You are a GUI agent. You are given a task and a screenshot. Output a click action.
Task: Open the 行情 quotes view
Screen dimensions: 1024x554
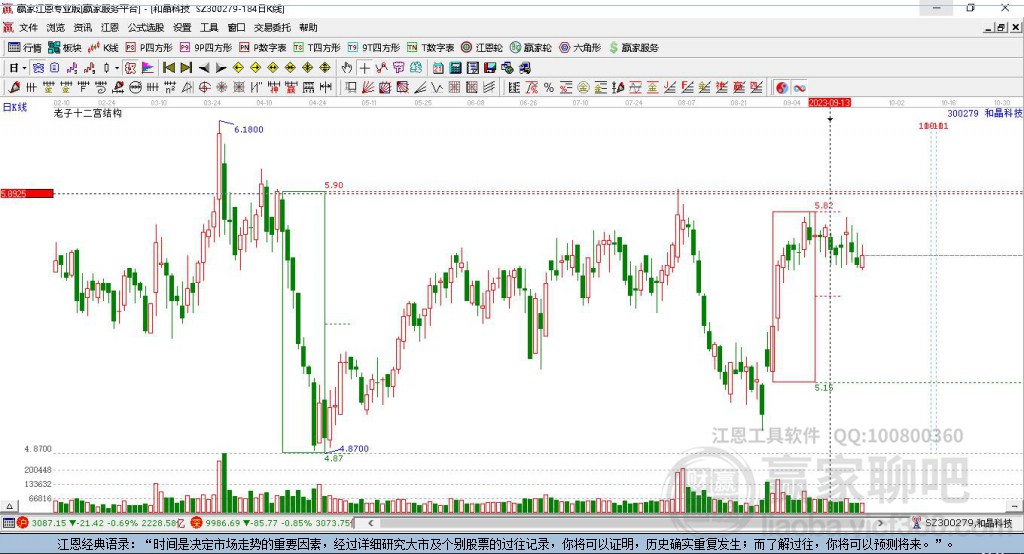click(25, 47)
